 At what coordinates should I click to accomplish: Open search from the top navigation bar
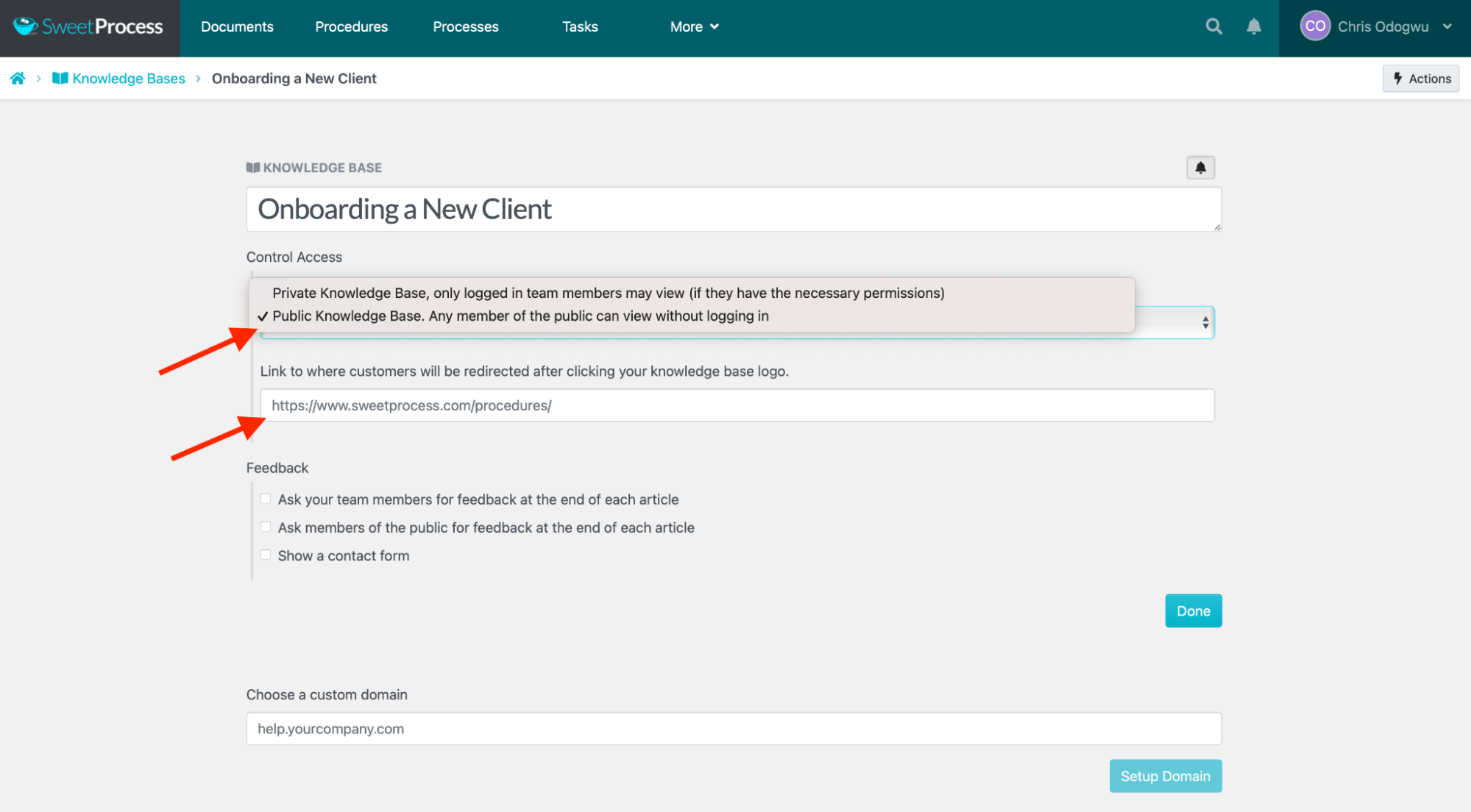pyautogui.click(x=1213, y=26)
